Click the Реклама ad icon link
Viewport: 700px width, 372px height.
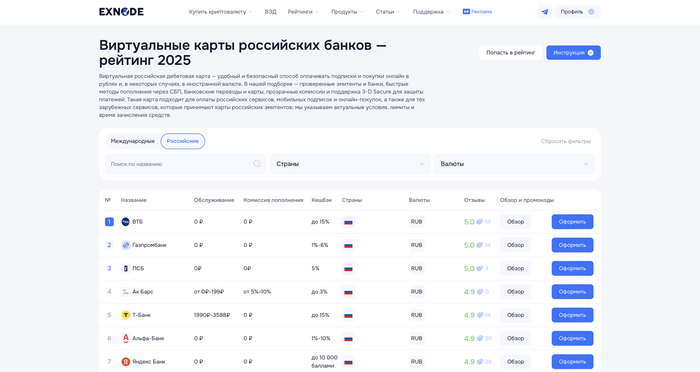pyautogui.click(x=477, y=12)
